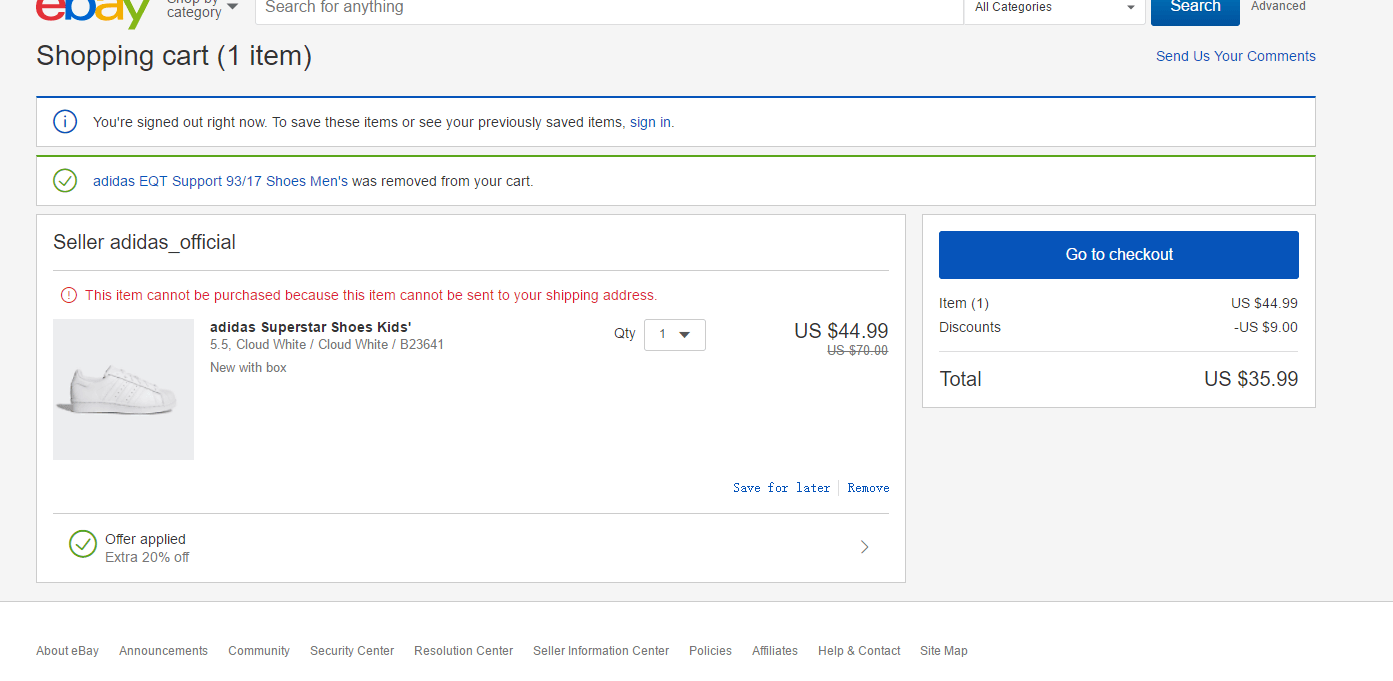Click the New with box condition text
1393x681 pixels.
248,368
